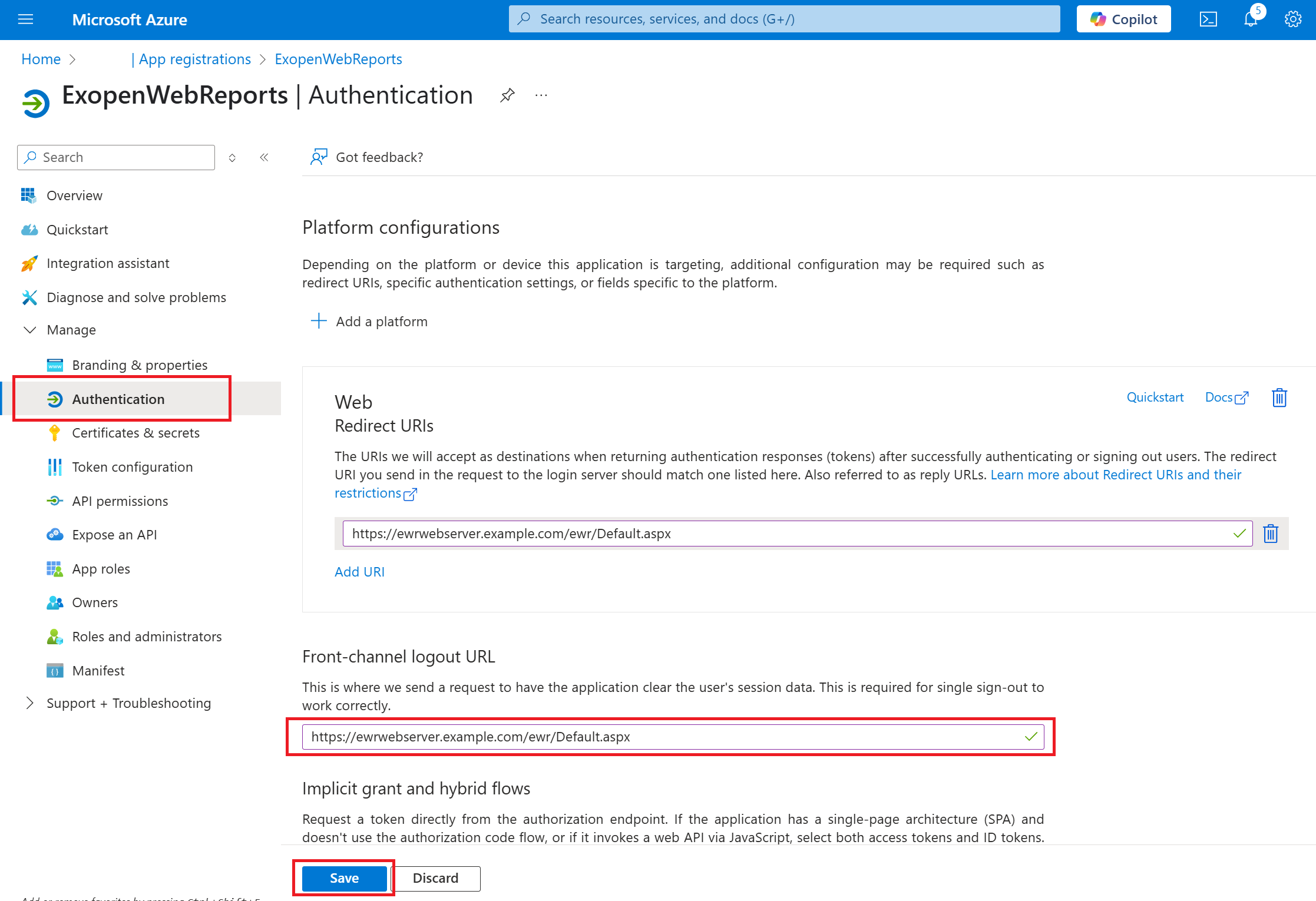This screenshot has height=901, width=1316.
Task: Open the Azure portal hamburger menu
Action: (25, 19)
